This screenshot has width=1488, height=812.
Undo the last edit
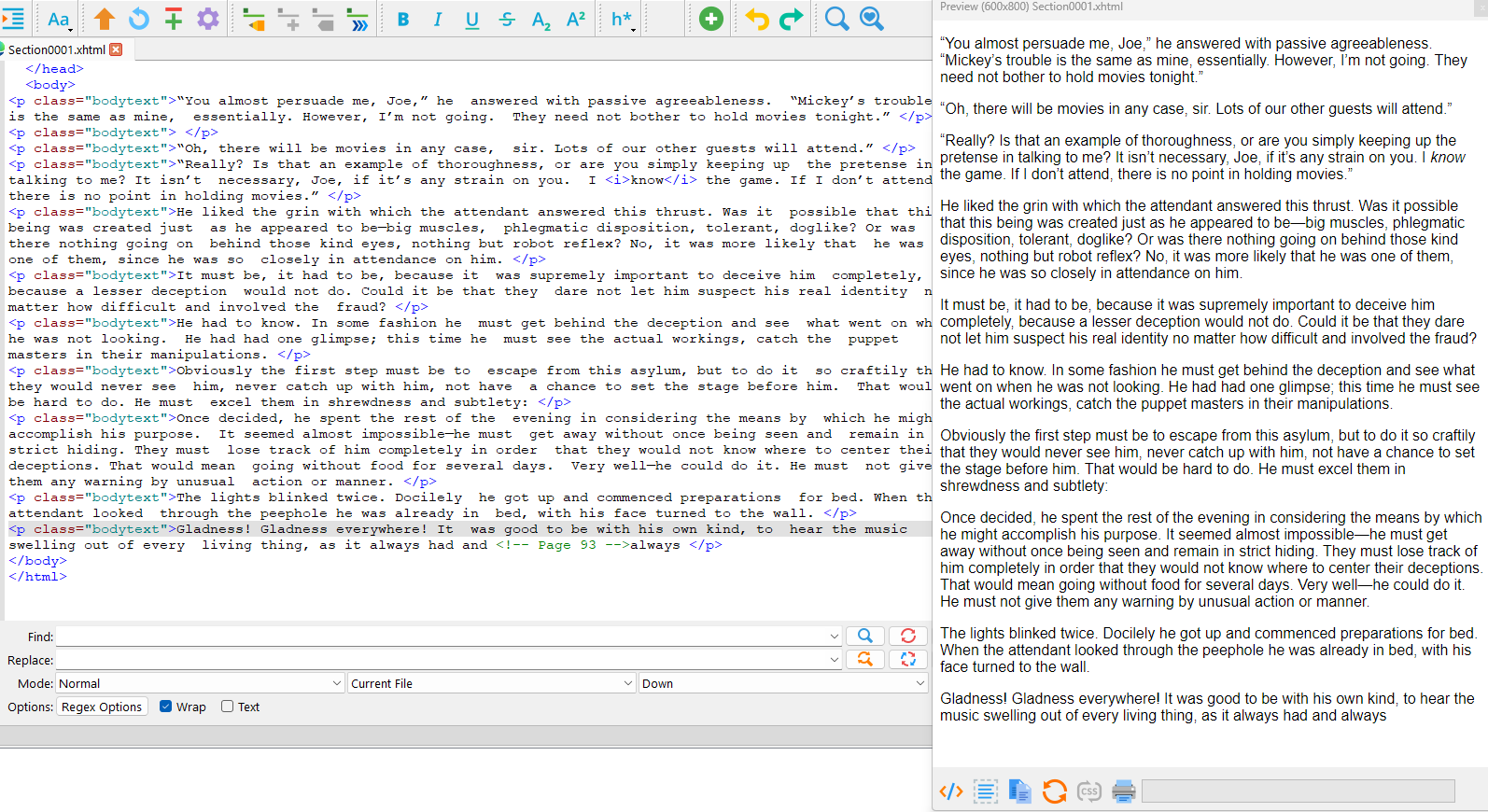(x=756, y=19)
